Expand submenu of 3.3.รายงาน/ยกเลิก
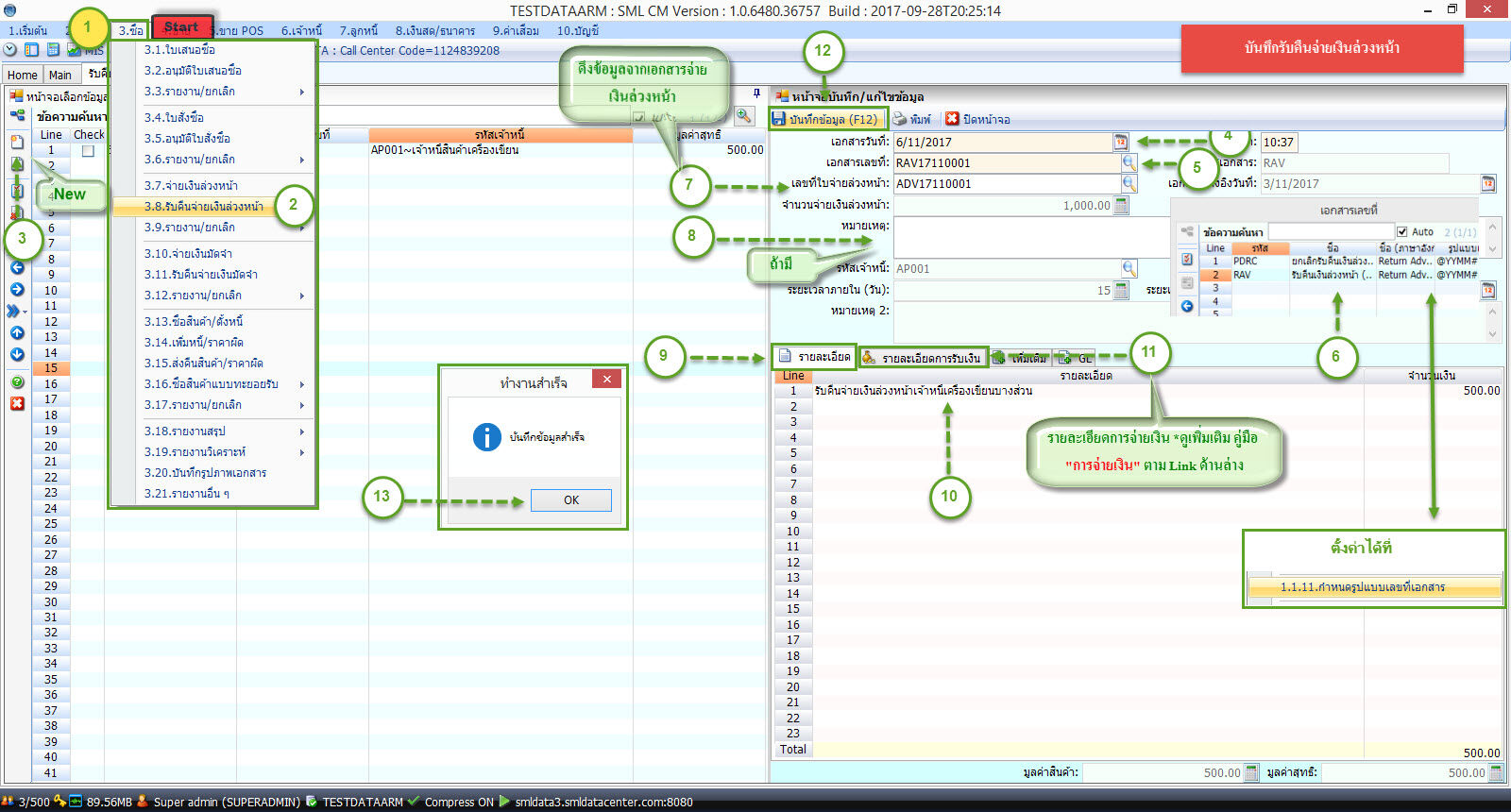1511x812 pixels. 302,92
